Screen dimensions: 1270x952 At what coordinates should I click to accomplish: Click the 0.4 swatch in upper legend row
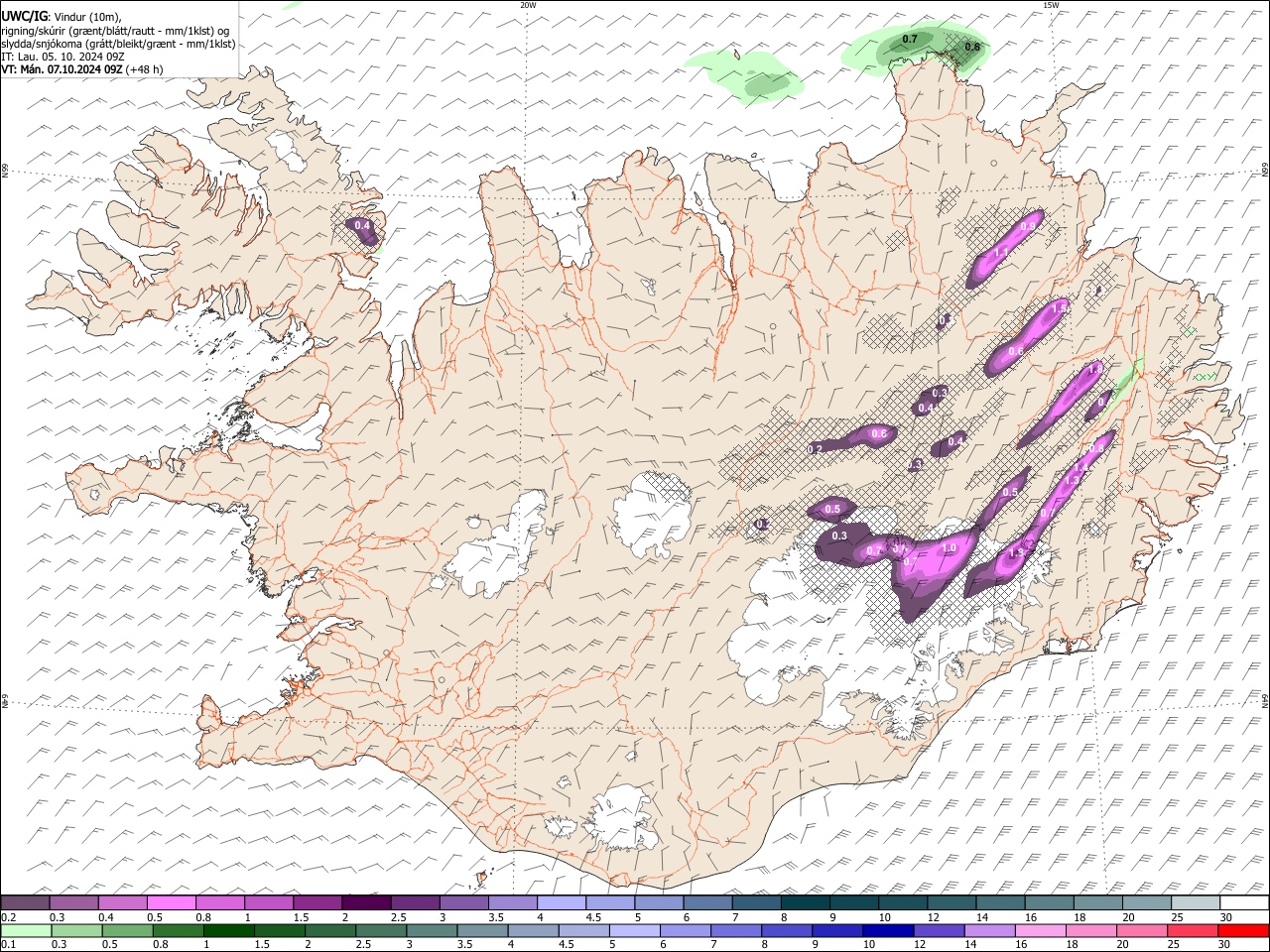point(123,902)
